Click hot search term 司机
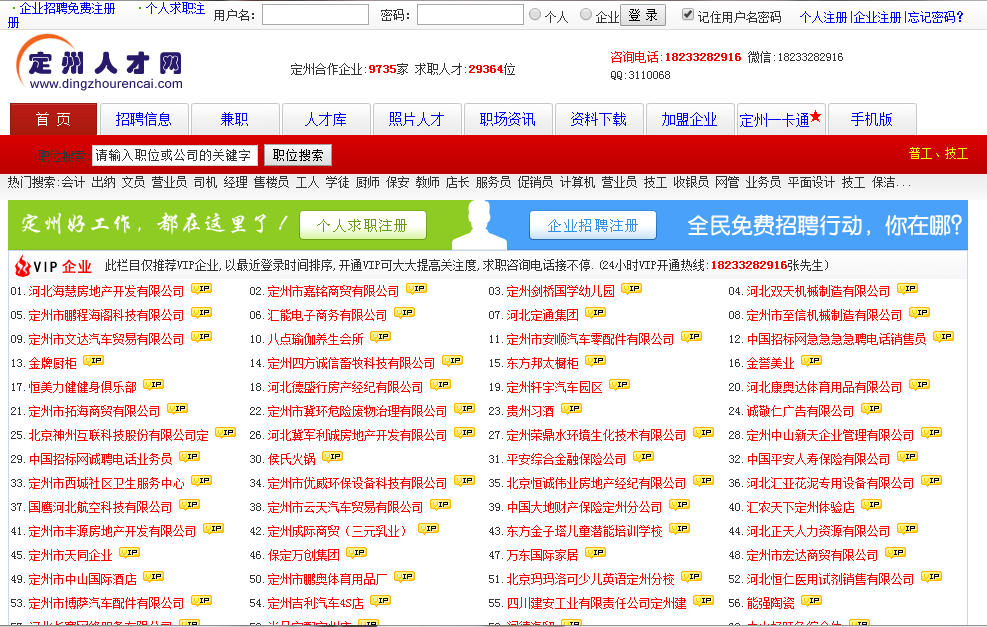This screenshot has height=627, width=987. [205, 183]
